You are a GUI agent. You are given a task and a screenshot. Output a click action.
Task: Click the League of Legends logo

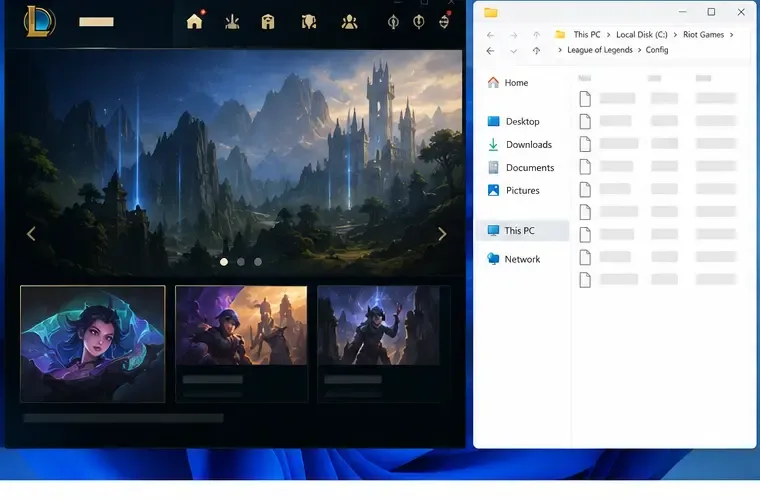tap(39, 21)
